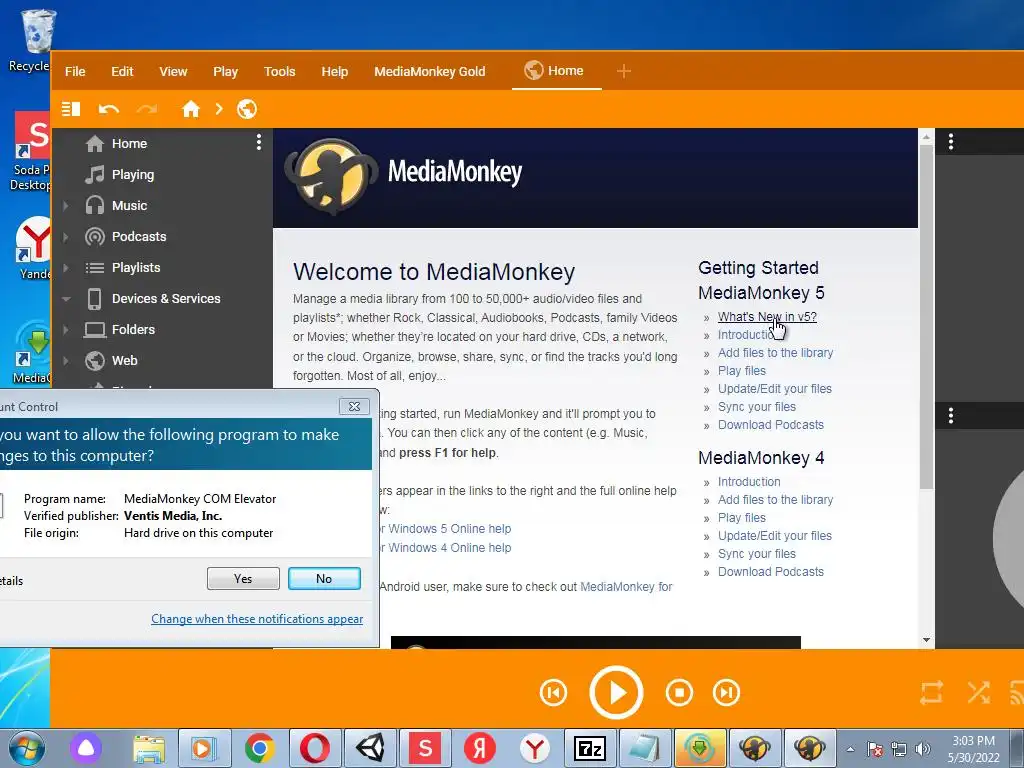Open the Play menu
1024x768 pixels.
(225, 71)
